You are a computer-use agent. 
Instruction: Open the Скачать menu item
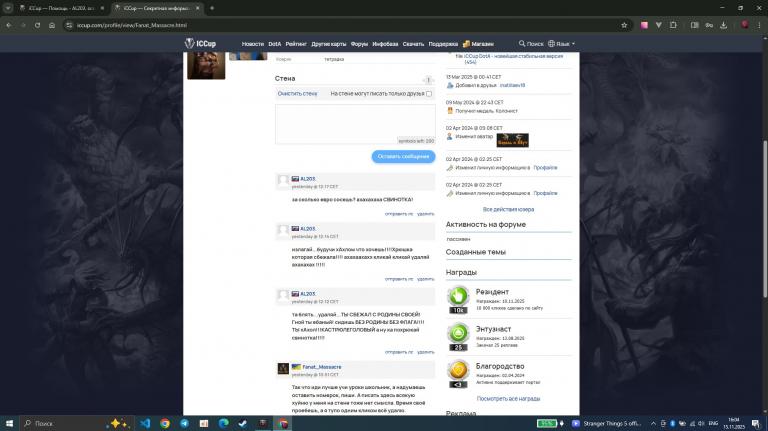(413, 44)
